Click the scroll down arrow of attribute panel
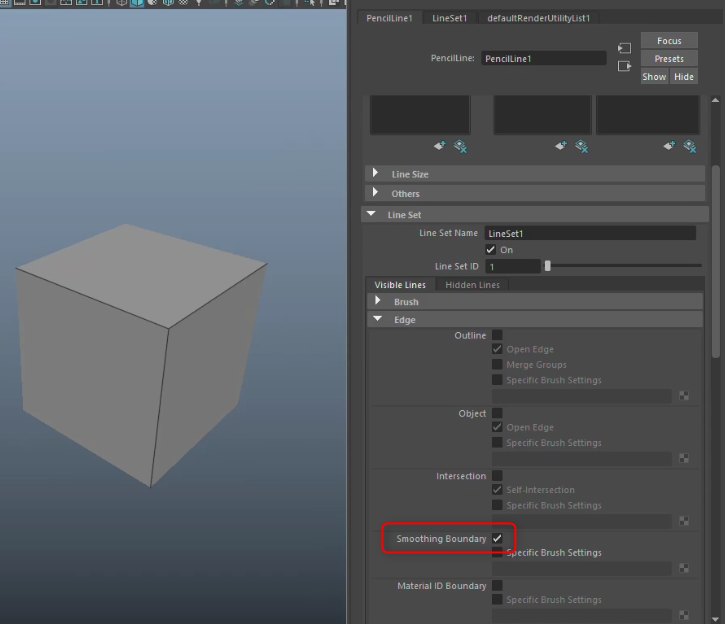This screenshot has height=624, width=725. tap(715, 619)
